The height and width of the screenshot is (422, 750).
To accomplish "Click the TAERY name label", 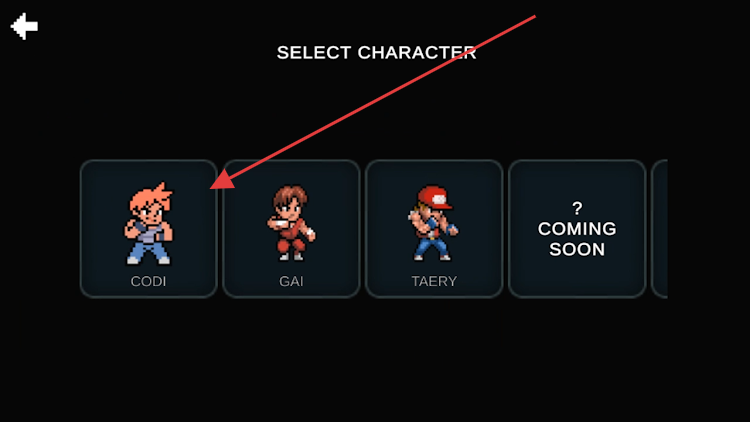I will click(434, 281).
